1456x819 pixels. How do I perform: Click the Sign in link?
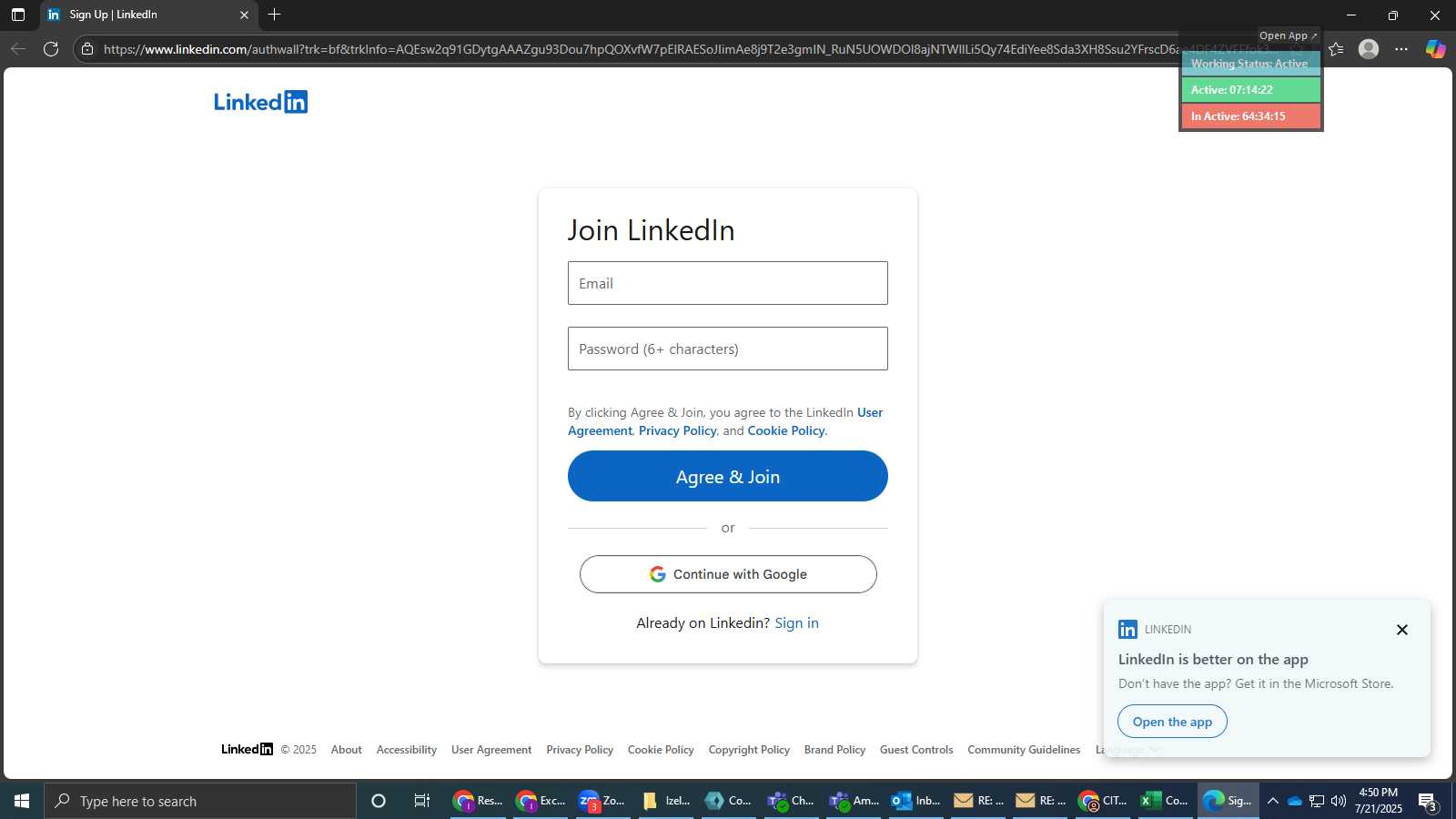[796, 622]
